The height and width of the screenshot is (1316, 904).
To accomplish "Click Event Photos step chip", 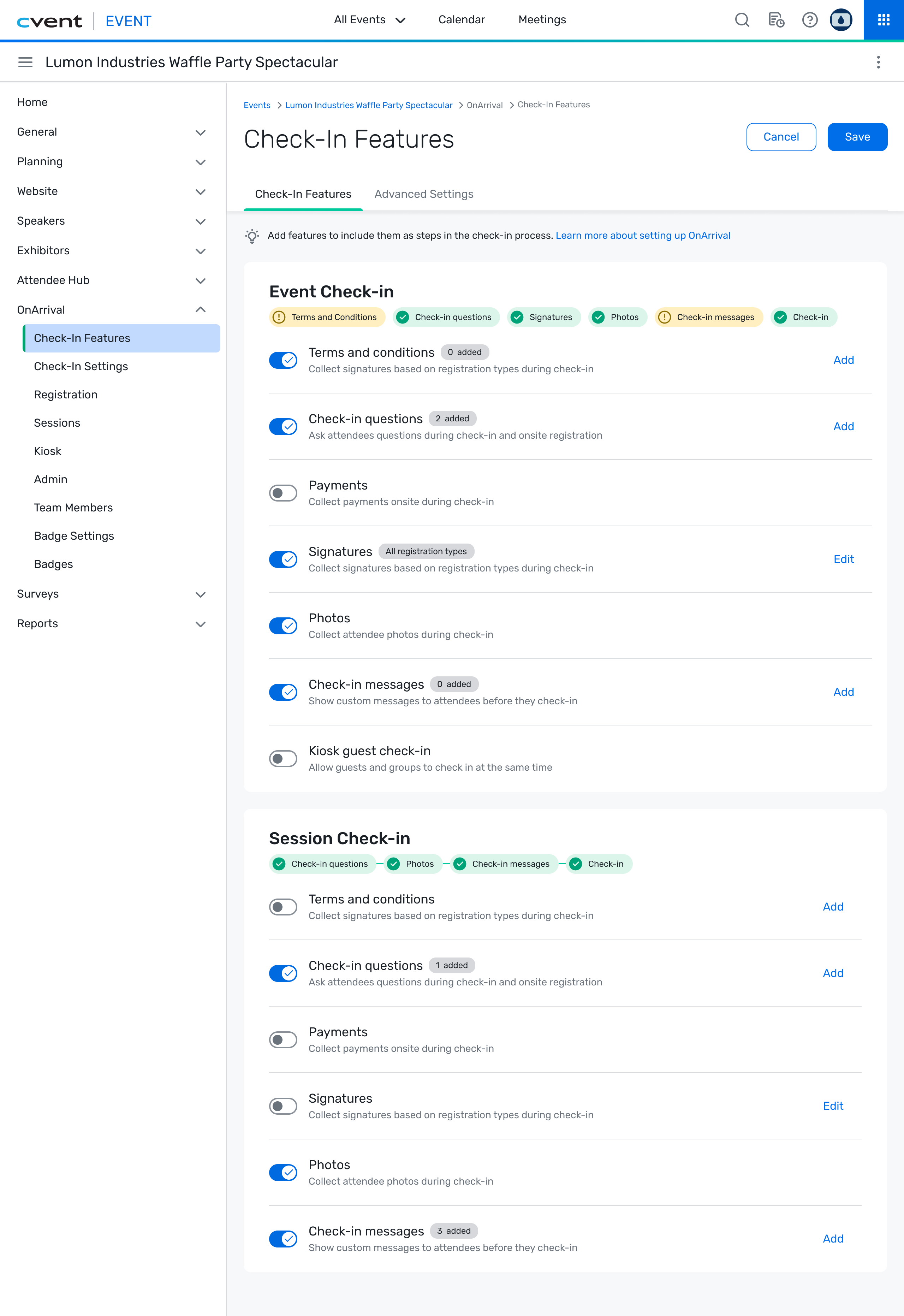I will [x=618, y=317].
